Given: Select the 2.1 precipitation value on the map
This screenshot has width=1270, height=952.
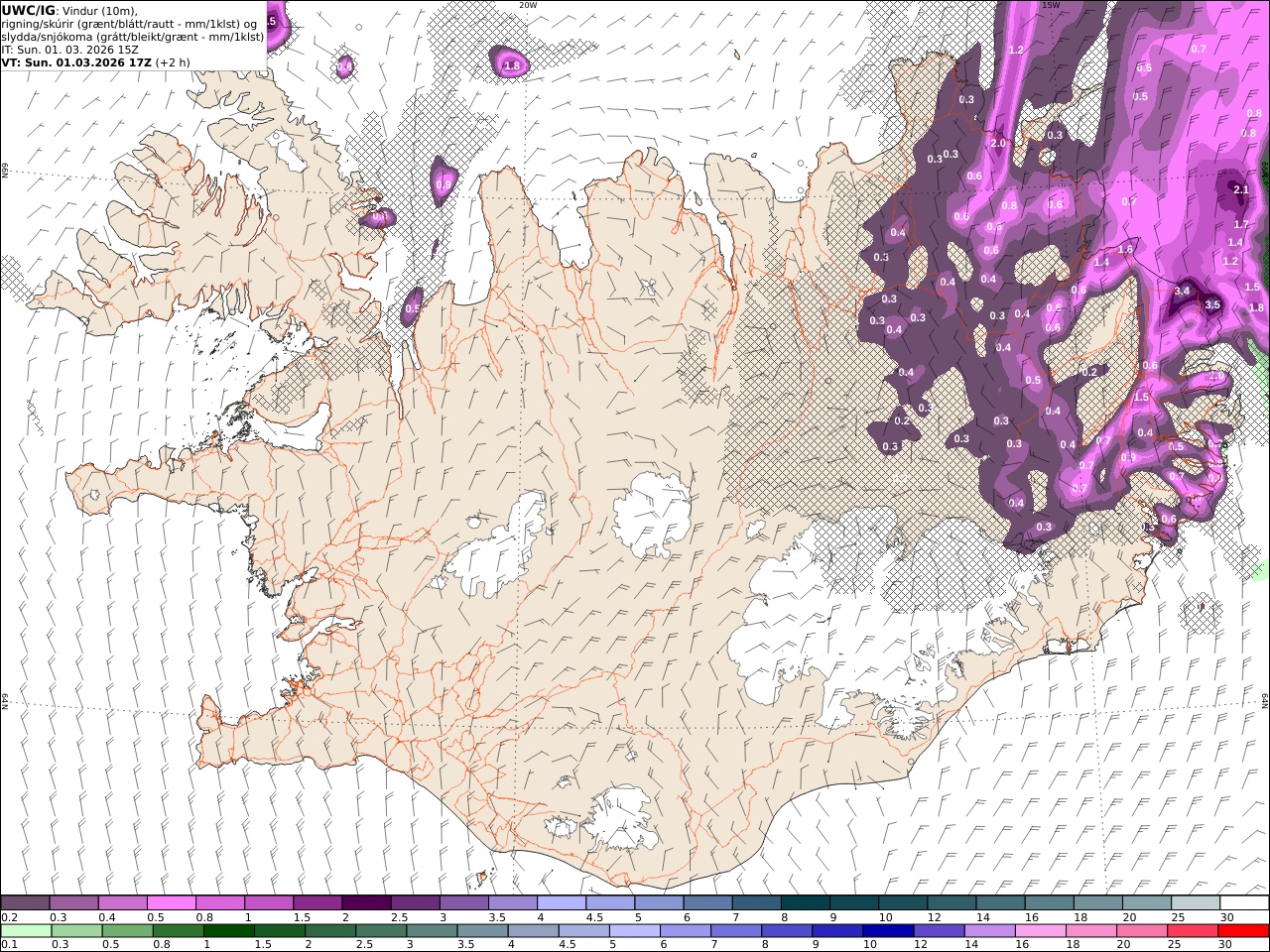Looking at the screenshot, I should click(1240, 189).
